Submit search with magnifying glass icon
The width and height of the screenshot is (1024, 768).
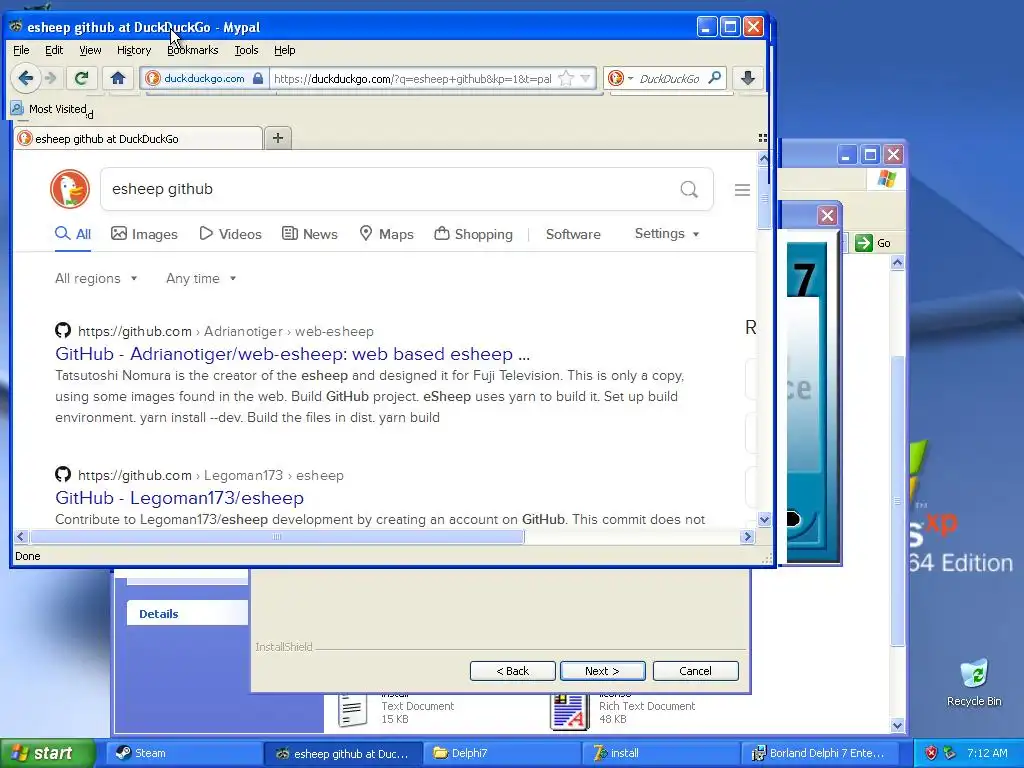[689, 189]
